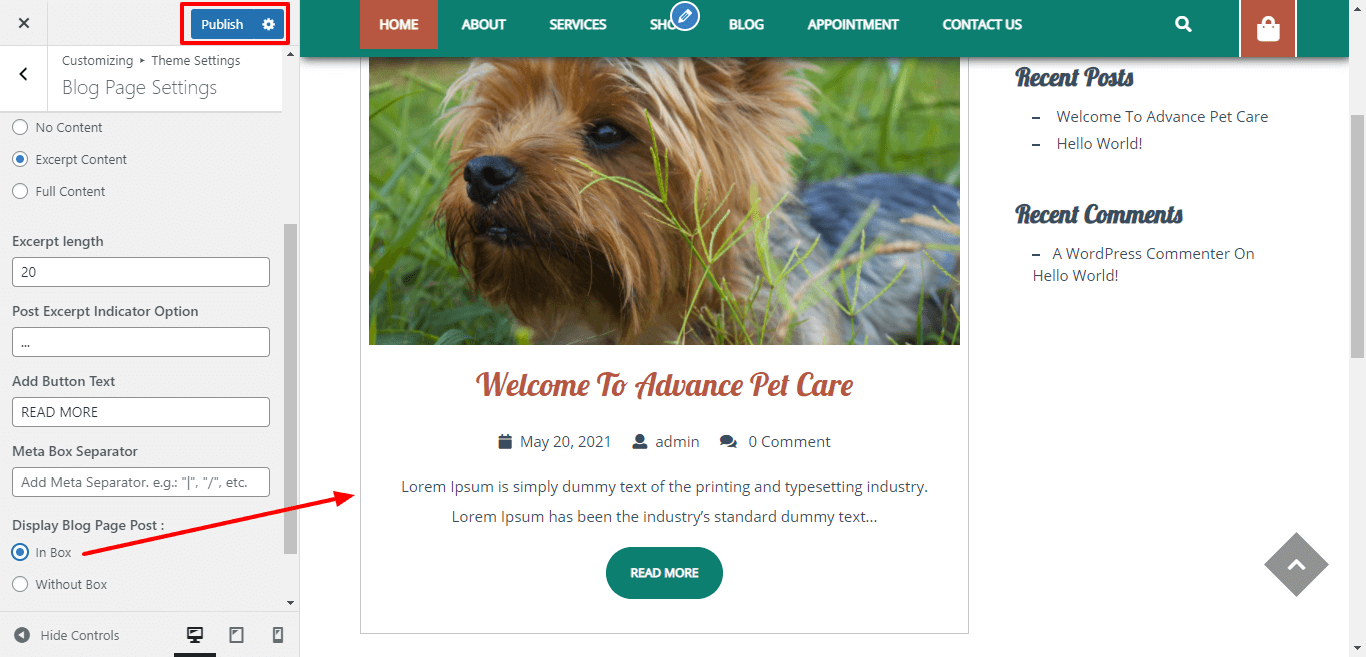Click the READ MORE button on post
1366x657 pixels.
click(664, 573)
